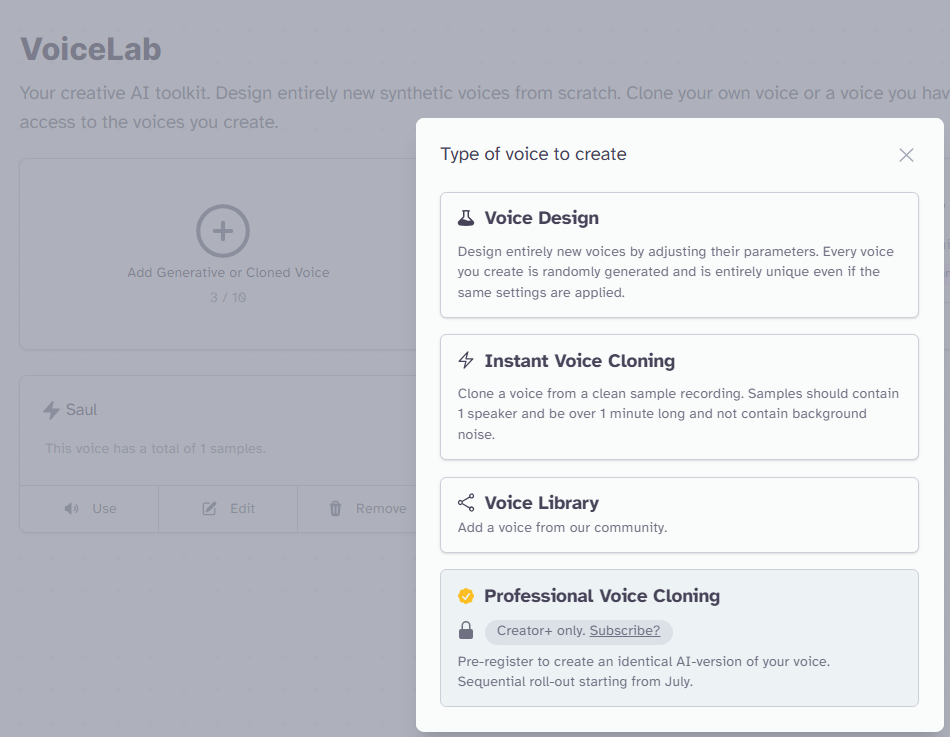This screenshot has height=737, width=950.
Task: Click the speaker icon in Use button
Action: pos(71,509)
